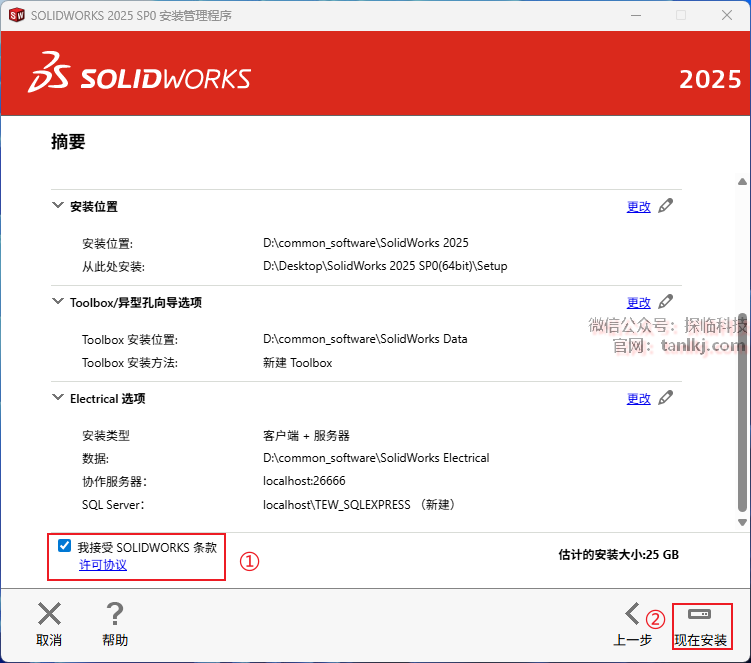Image resolution: width=751 pixels, height=663 pixels.
Task: Click the 摘要 heading
Action: 68,141
